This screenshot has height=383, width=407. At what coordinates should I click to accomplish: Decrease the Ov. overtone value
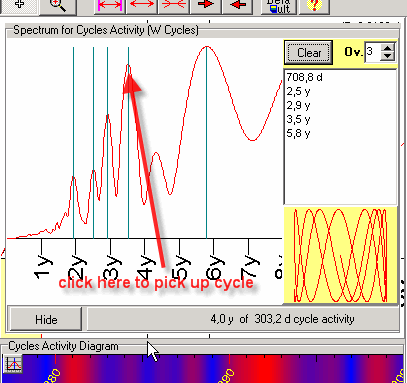click(x=387, y=56)
